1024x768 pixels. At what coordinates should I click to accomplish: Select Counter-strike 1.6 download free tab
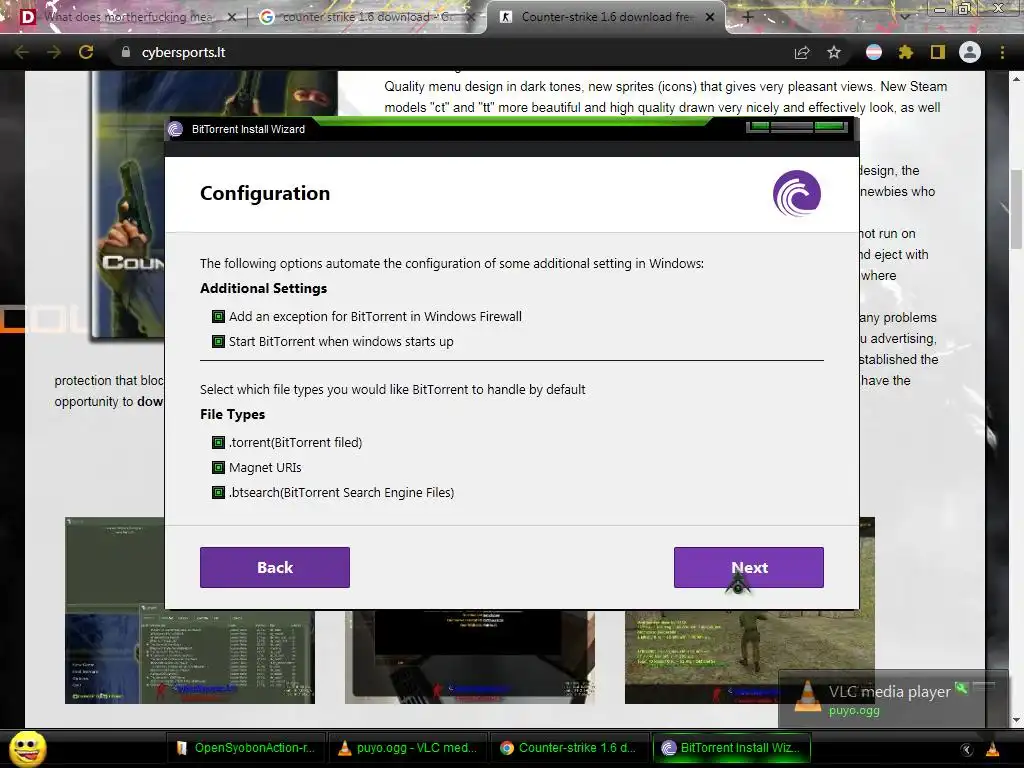tap(604, 17)
